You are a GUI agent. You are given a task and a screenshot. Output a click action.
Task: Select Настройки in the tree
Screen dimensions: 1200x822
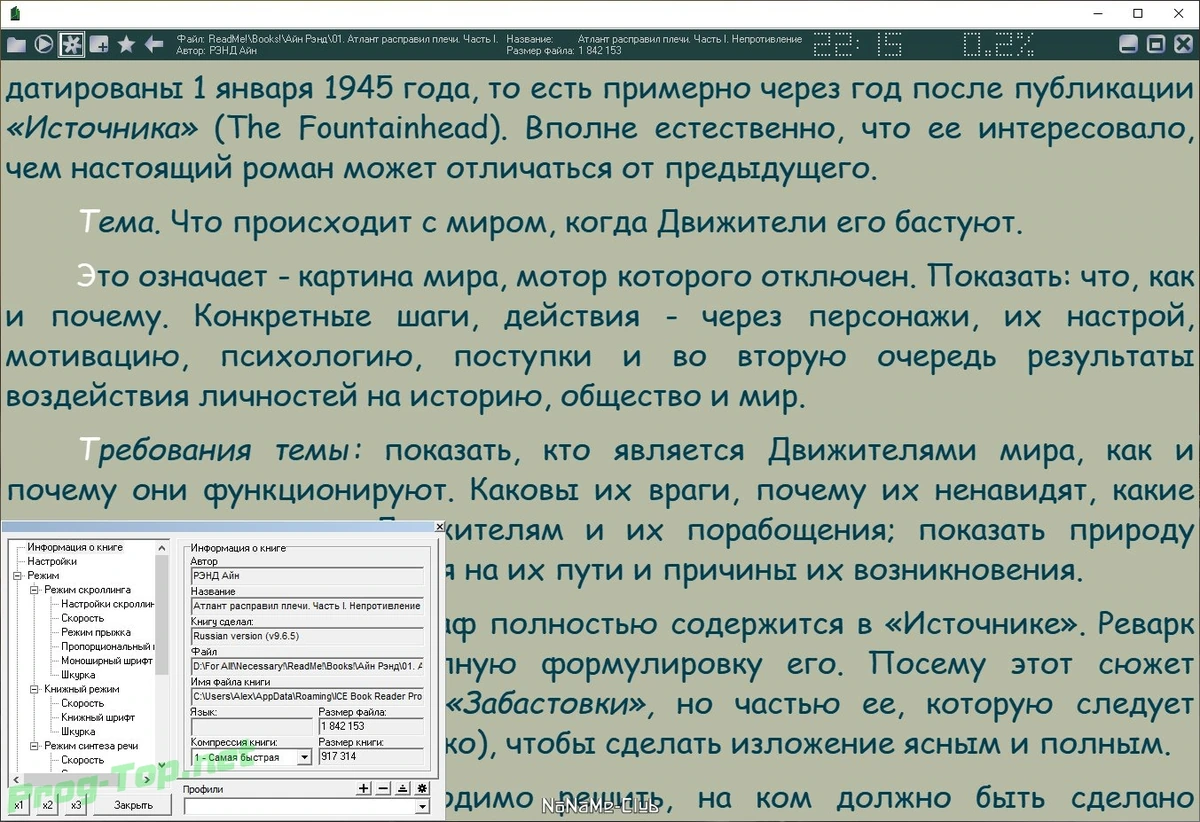click(52, 561)
